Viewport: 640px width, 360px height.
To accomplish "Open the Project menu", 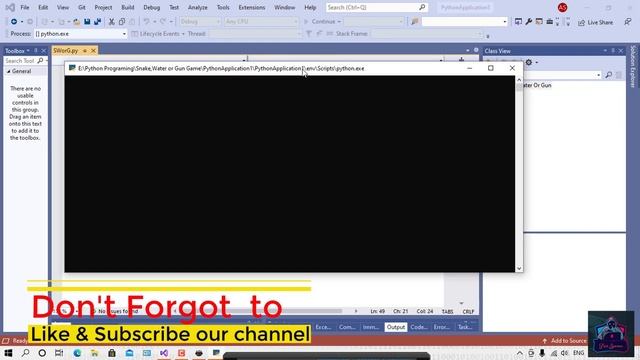I will 103,7.
